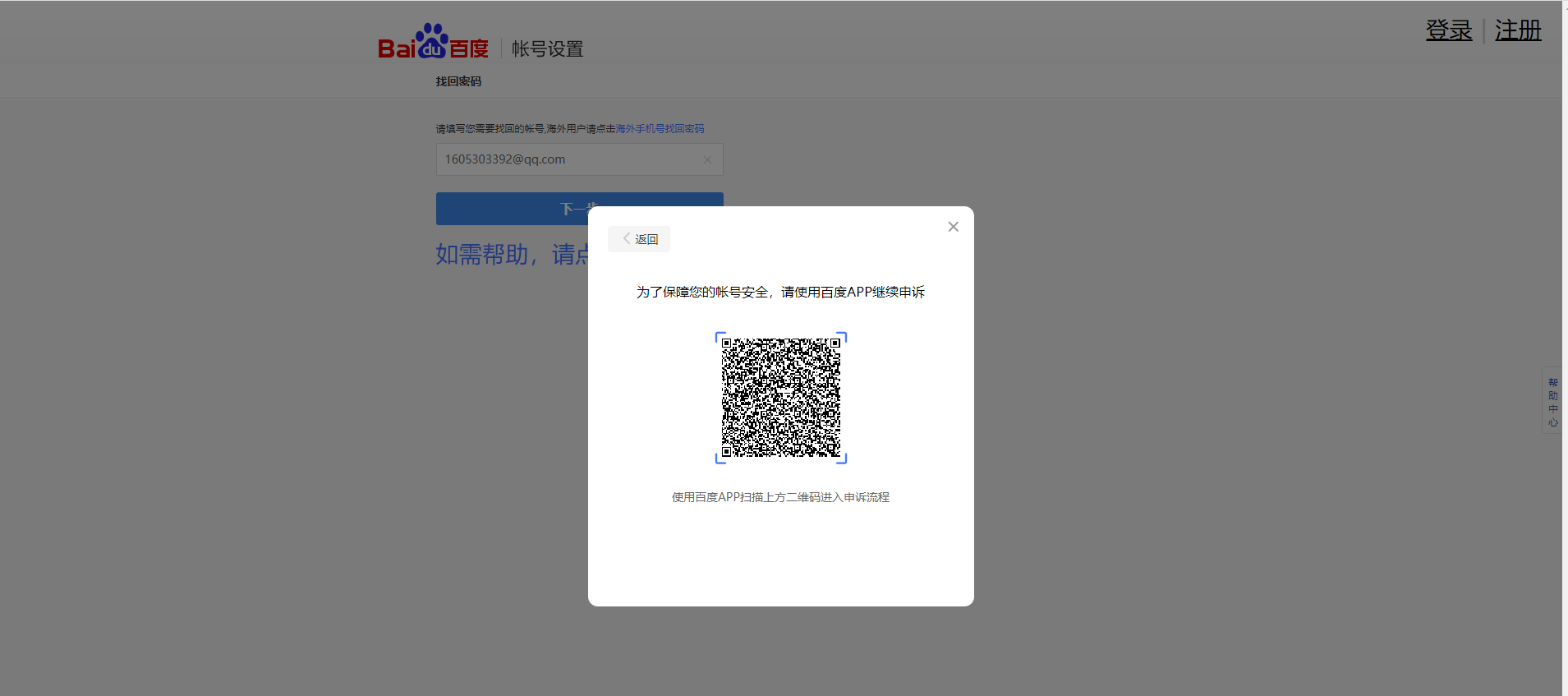Click the 为了保障您的帐号安全 message
1568x696 pixels.
coord(780,292)
